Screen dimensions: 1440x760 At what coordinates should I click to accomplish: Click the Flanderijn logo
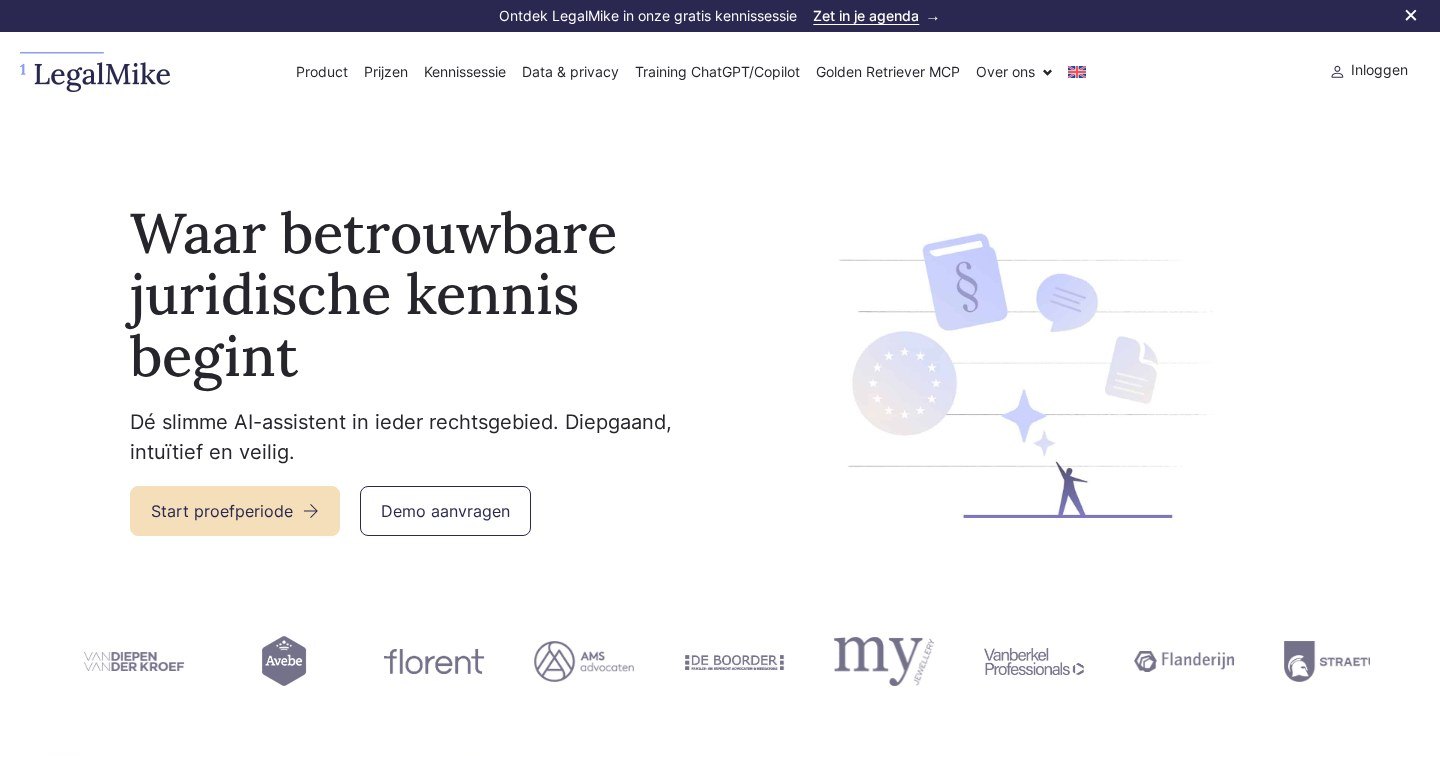coord(1184,661)
